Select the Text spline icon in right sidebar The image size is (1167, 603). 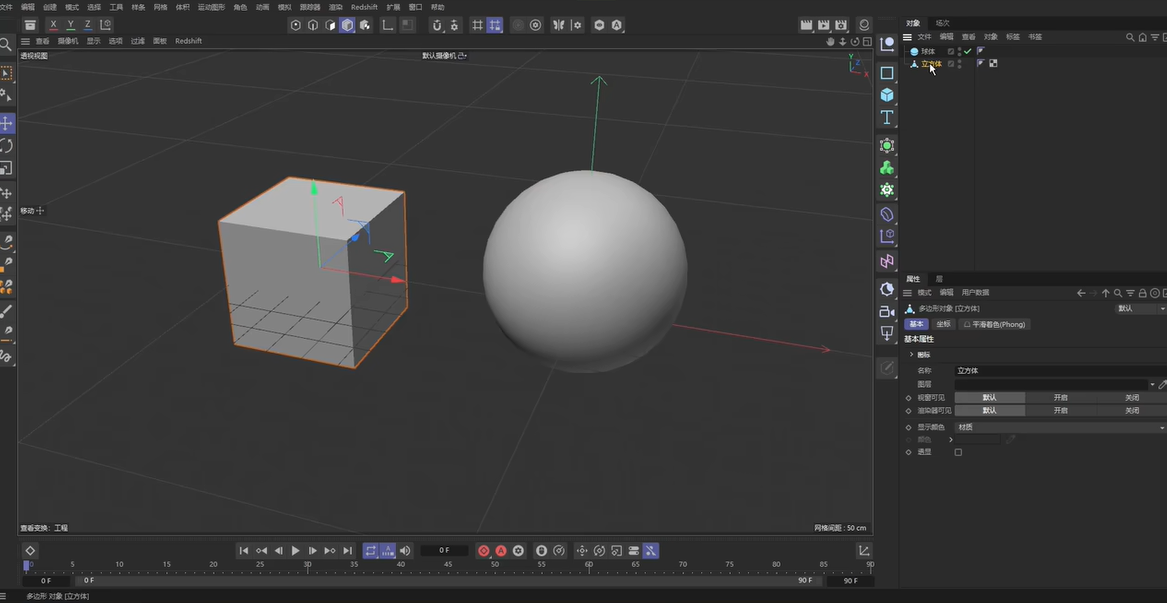click(886, 117)
